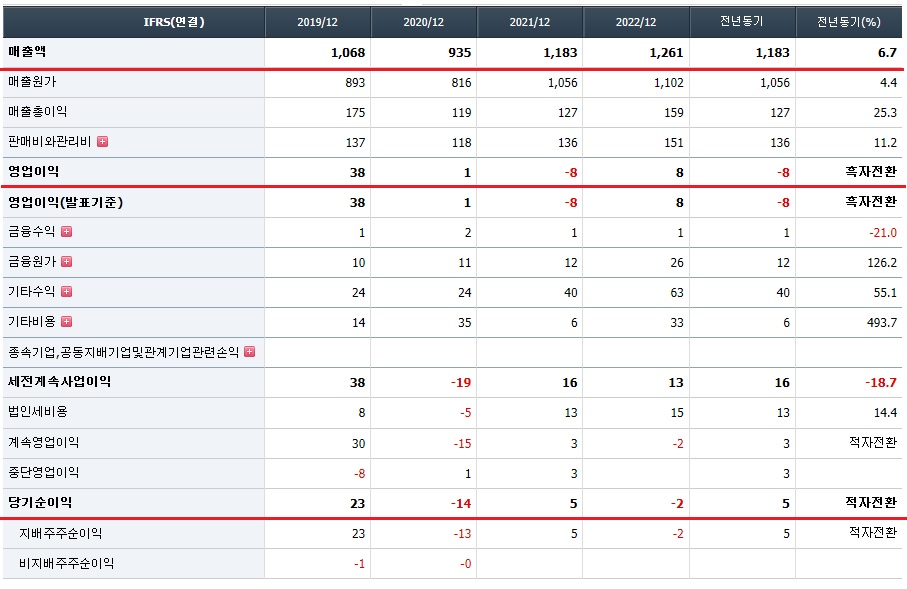This screenshot has width=907, height=589.
Task: Select the 세전계속사업이익 row label
Action: click(x=60, y=382)
